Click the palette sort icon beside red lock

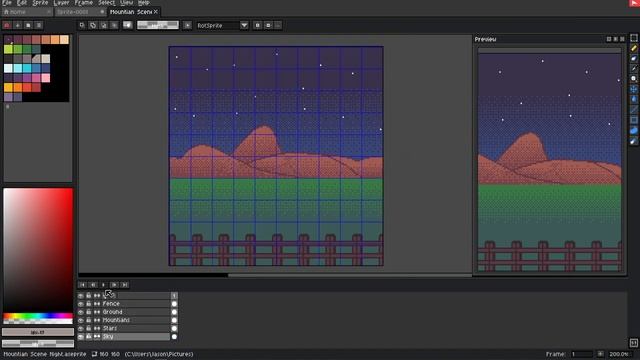click(x=18, y=25)
